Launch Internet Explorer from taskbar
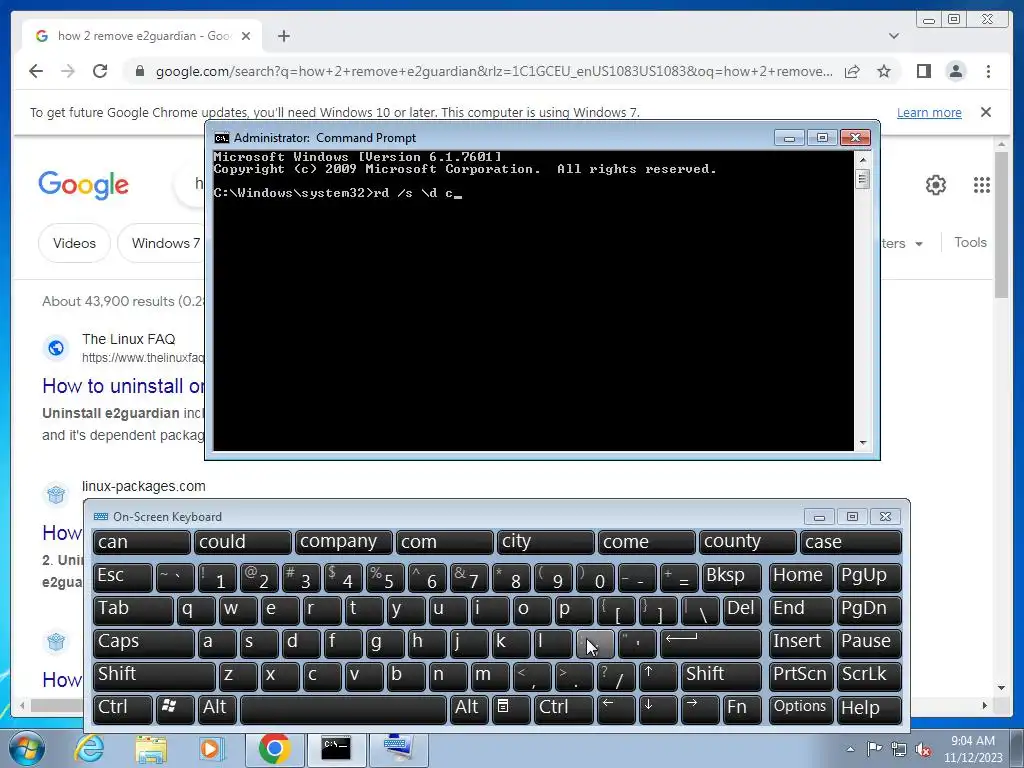 (x=89, y=748)
